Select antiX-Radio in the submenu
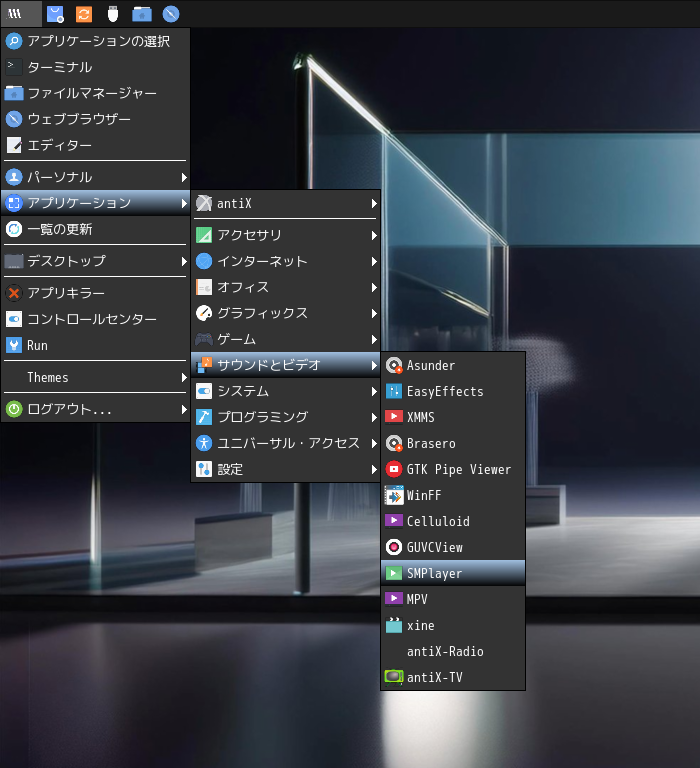 pyautogui.click(x=444, y=651)
